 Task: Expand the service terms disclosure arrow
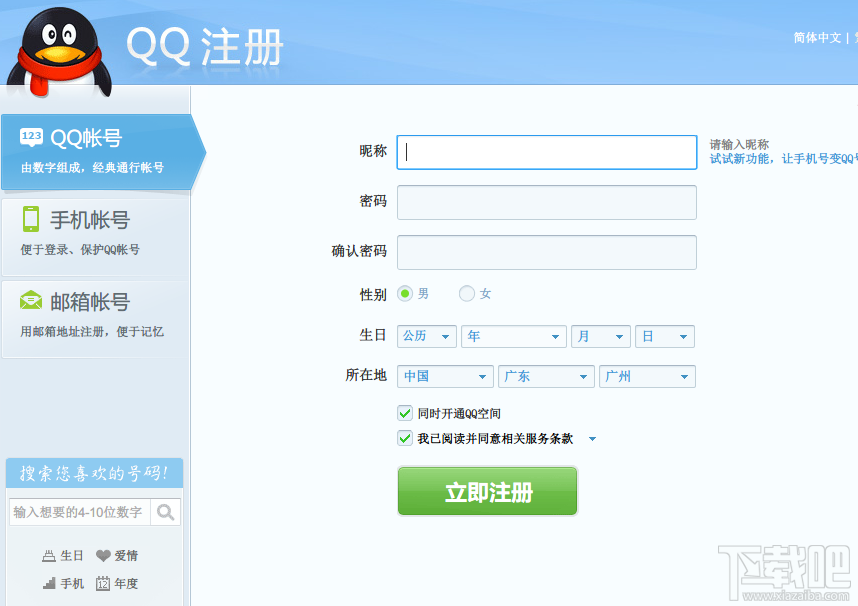click(591, 438)
